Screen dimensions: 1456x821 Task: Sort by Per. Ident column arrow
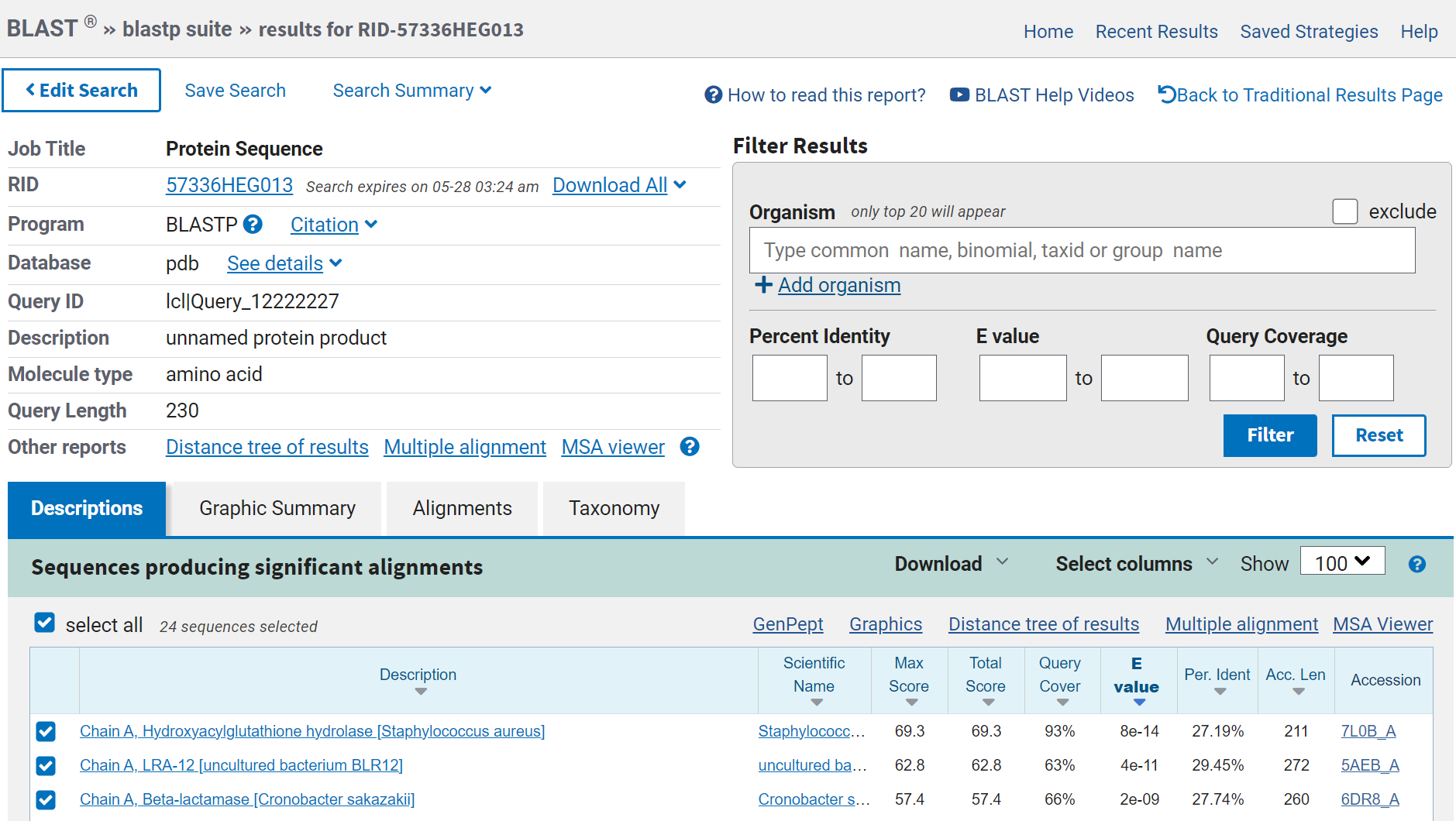(x=1220, y=692)
